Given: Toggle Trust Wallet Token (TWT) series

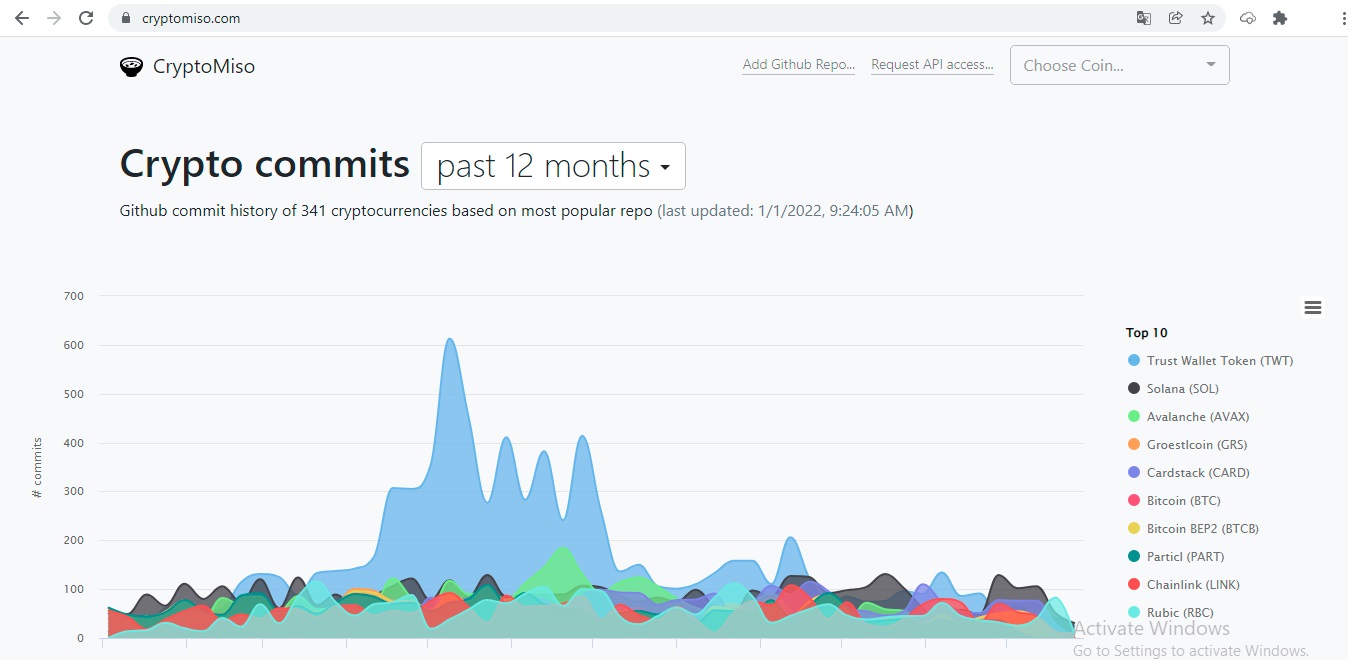Looking at the screenshot, I should (1219, 361).
